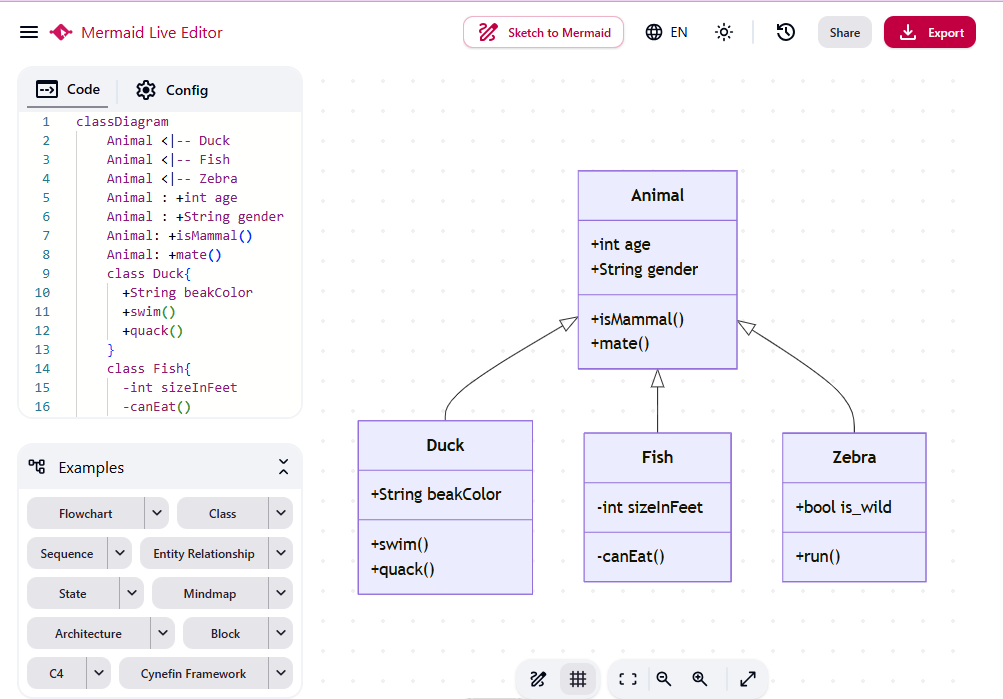Image resolution: width=1003 pixels, height=699 pixels.
Task: Click '-int sizeInFeet' in Fish box
Action: (x=649, y=507)
